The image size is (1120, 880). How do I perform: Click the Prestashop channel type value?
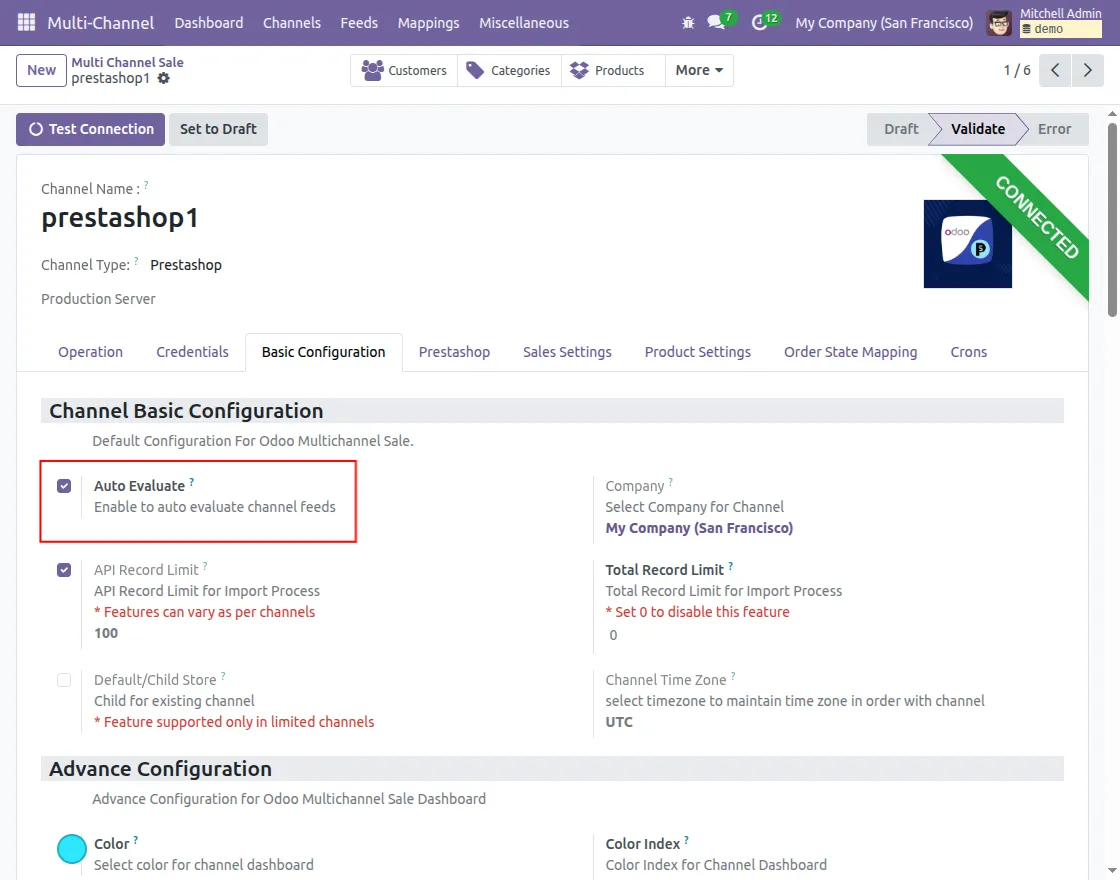pos(186,265)
